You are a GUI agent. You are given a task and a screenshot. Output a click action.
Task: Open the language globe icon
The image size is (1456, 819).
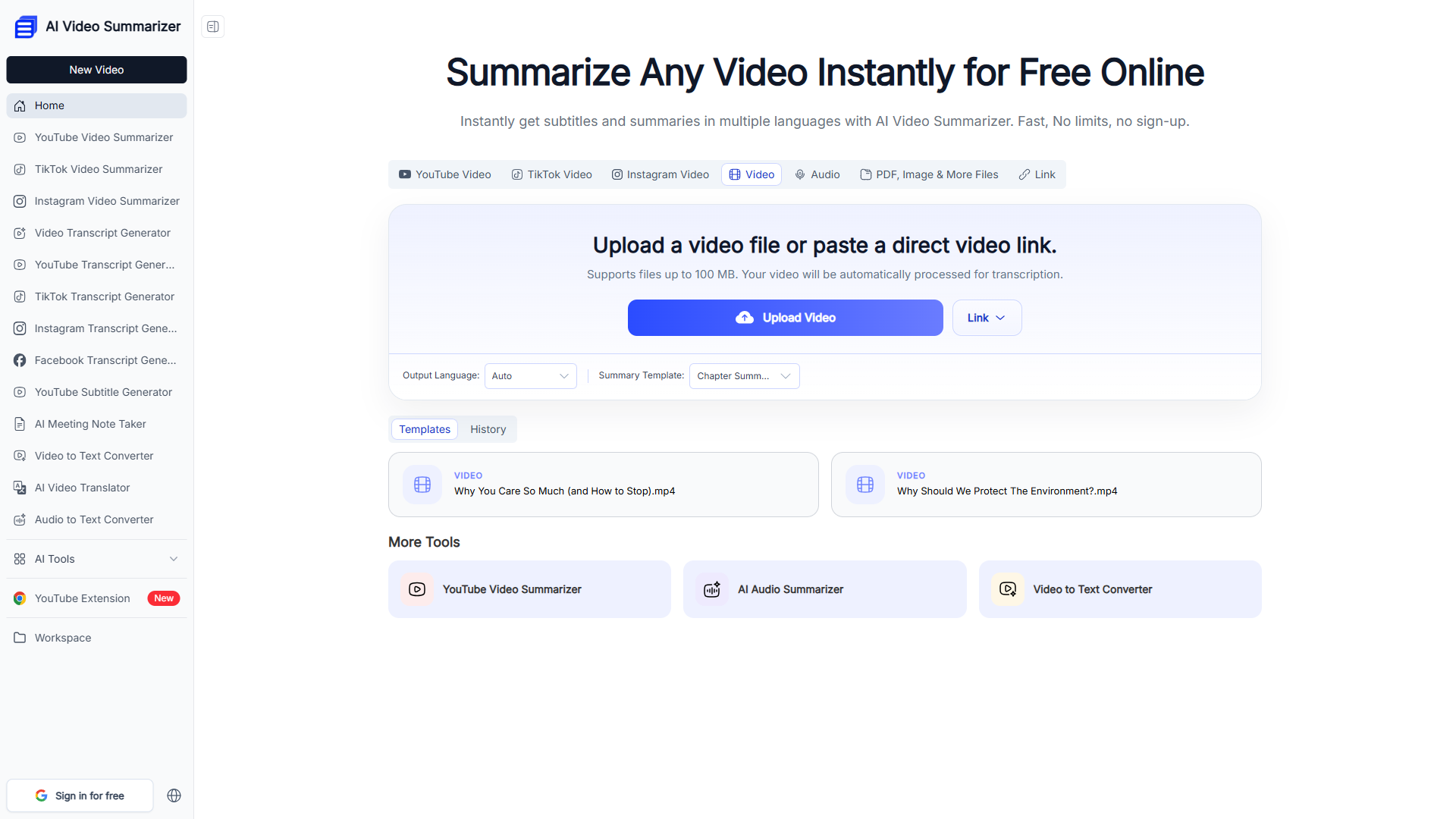174,795
